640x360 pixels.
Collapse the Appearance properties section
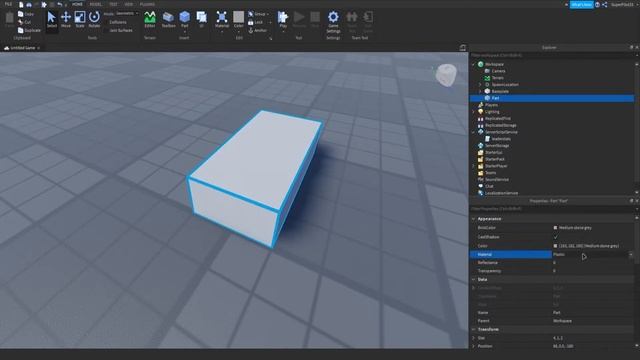pos(473,219)
